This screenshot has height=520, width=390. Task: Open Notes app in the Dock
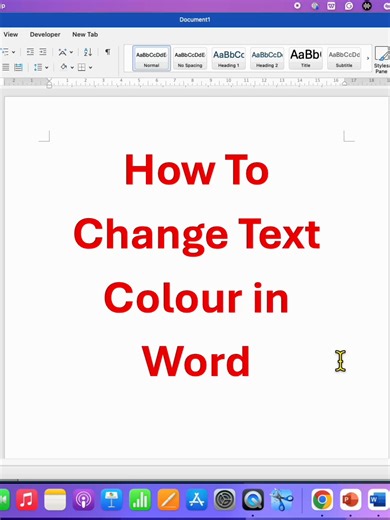click(x=55, y=500)
